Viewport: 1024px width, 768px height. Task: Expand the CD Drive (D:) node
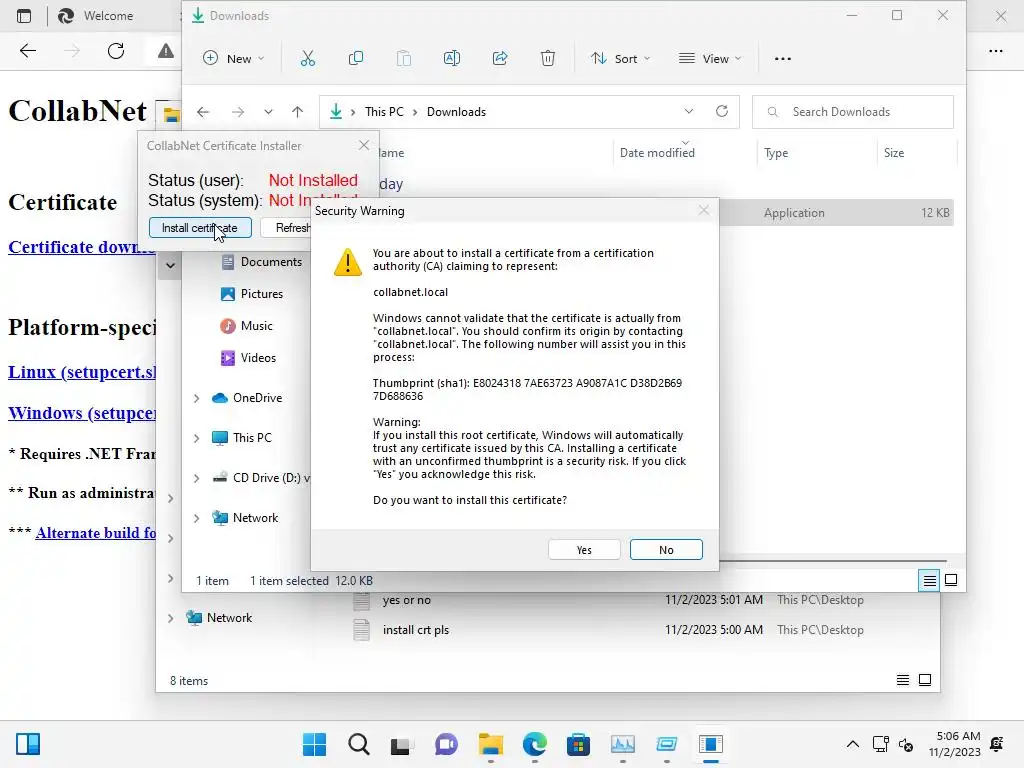[197, 478]
